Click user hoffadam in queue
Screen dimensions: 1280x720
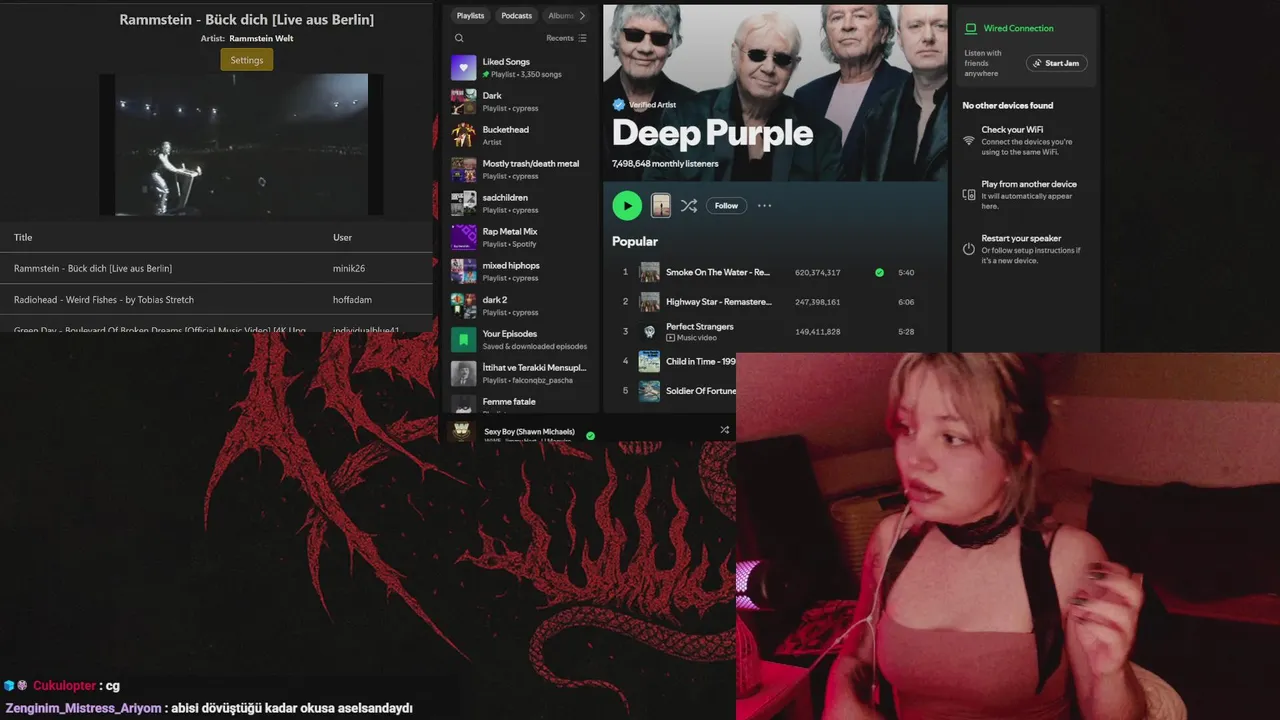(353, 299)
